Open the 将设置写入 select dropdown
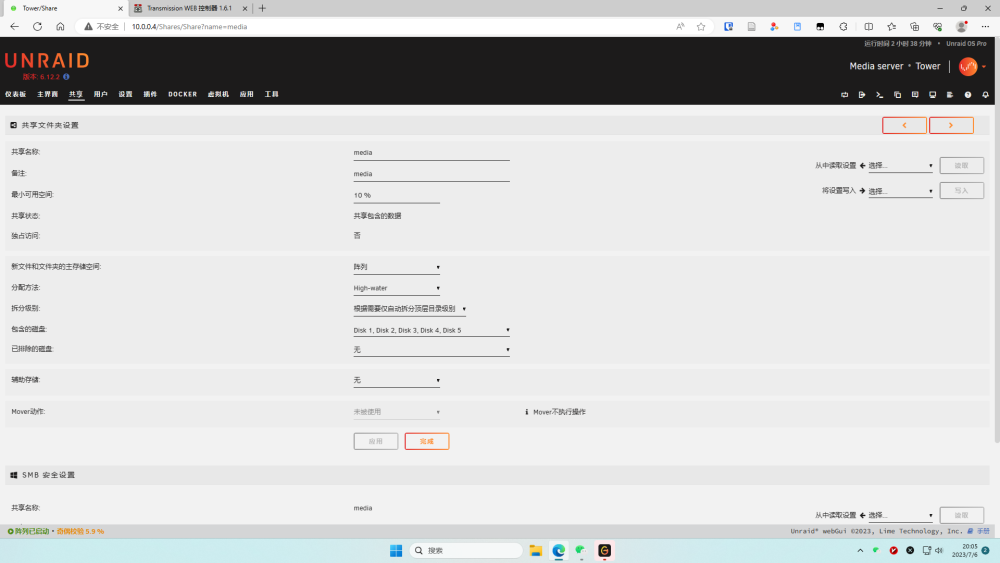This screenshot has width=1000, height=563. point(901,191)
